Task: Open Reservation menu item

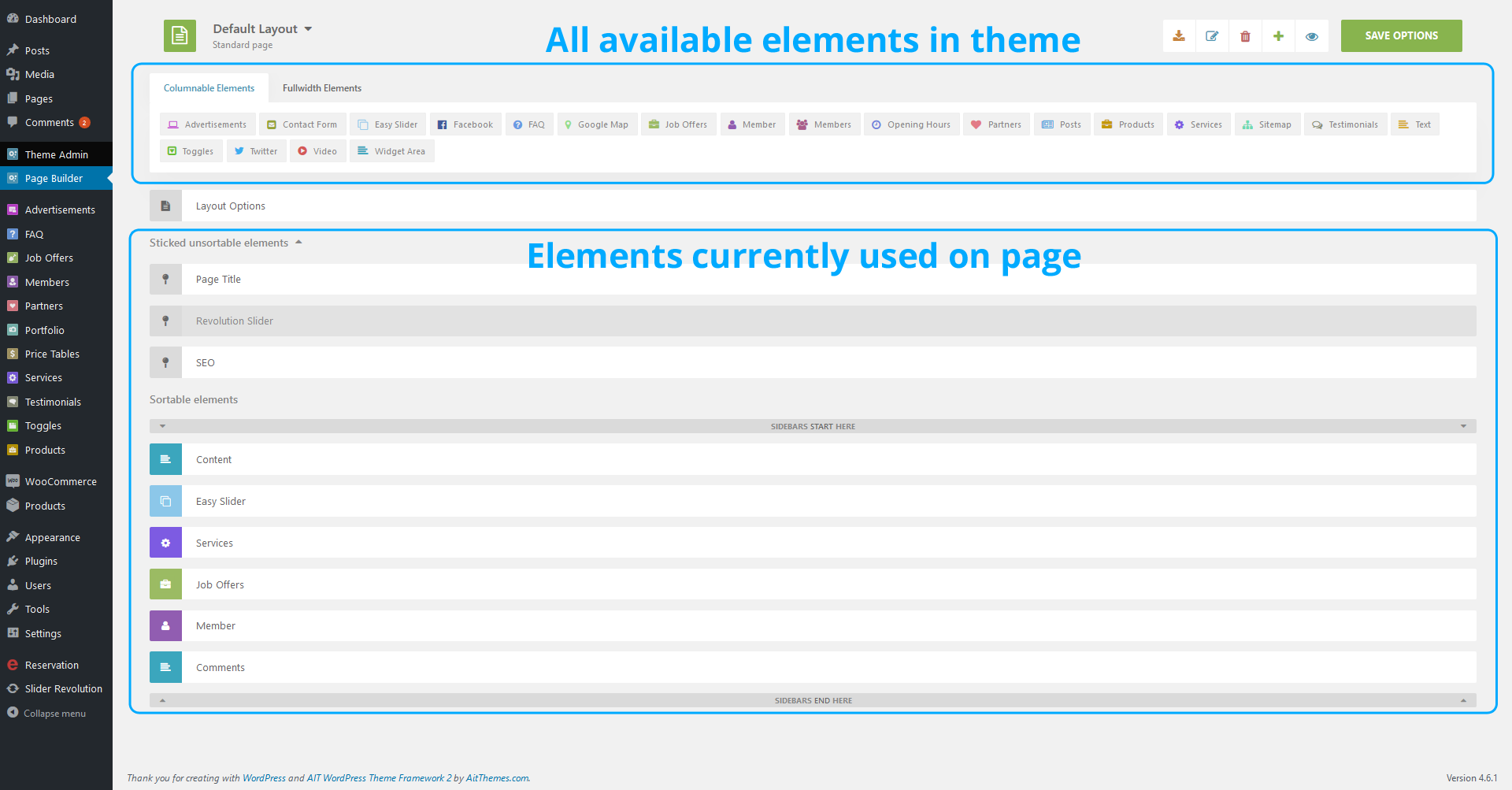Action: (x=56, y=665)
